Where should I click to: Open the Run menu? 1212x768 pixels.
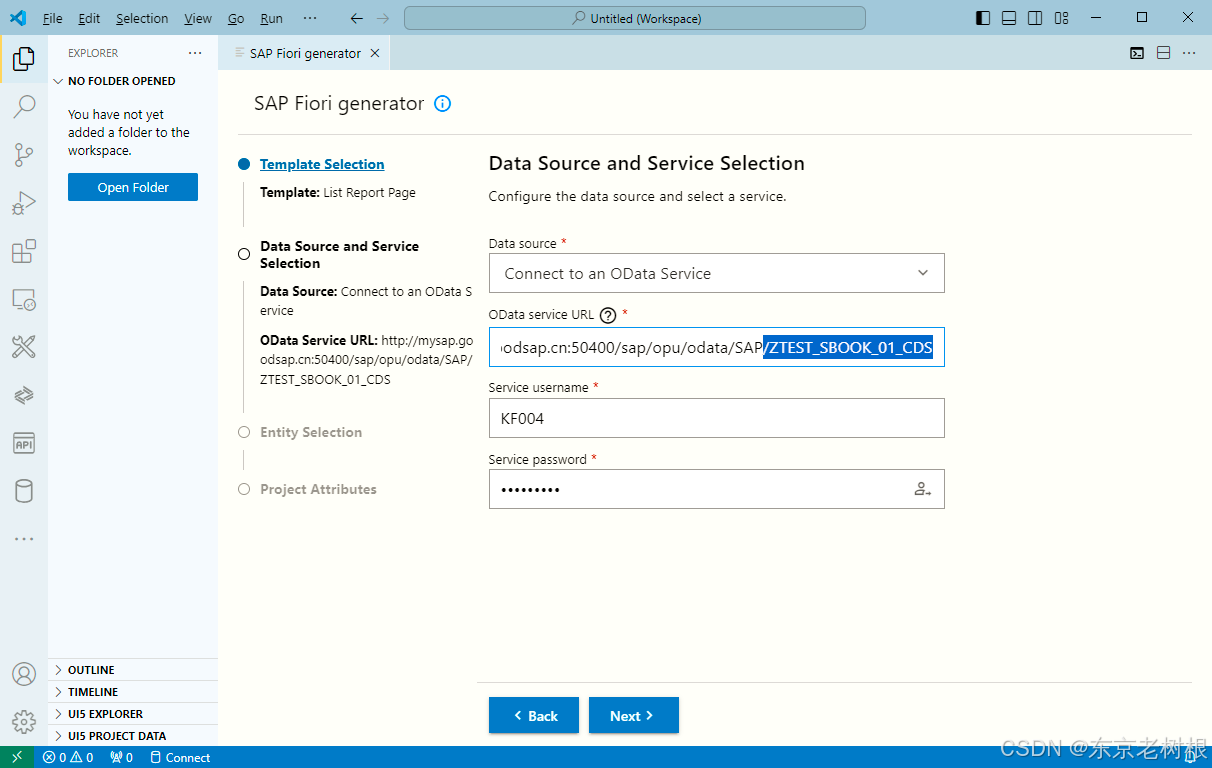pos(271,18)
